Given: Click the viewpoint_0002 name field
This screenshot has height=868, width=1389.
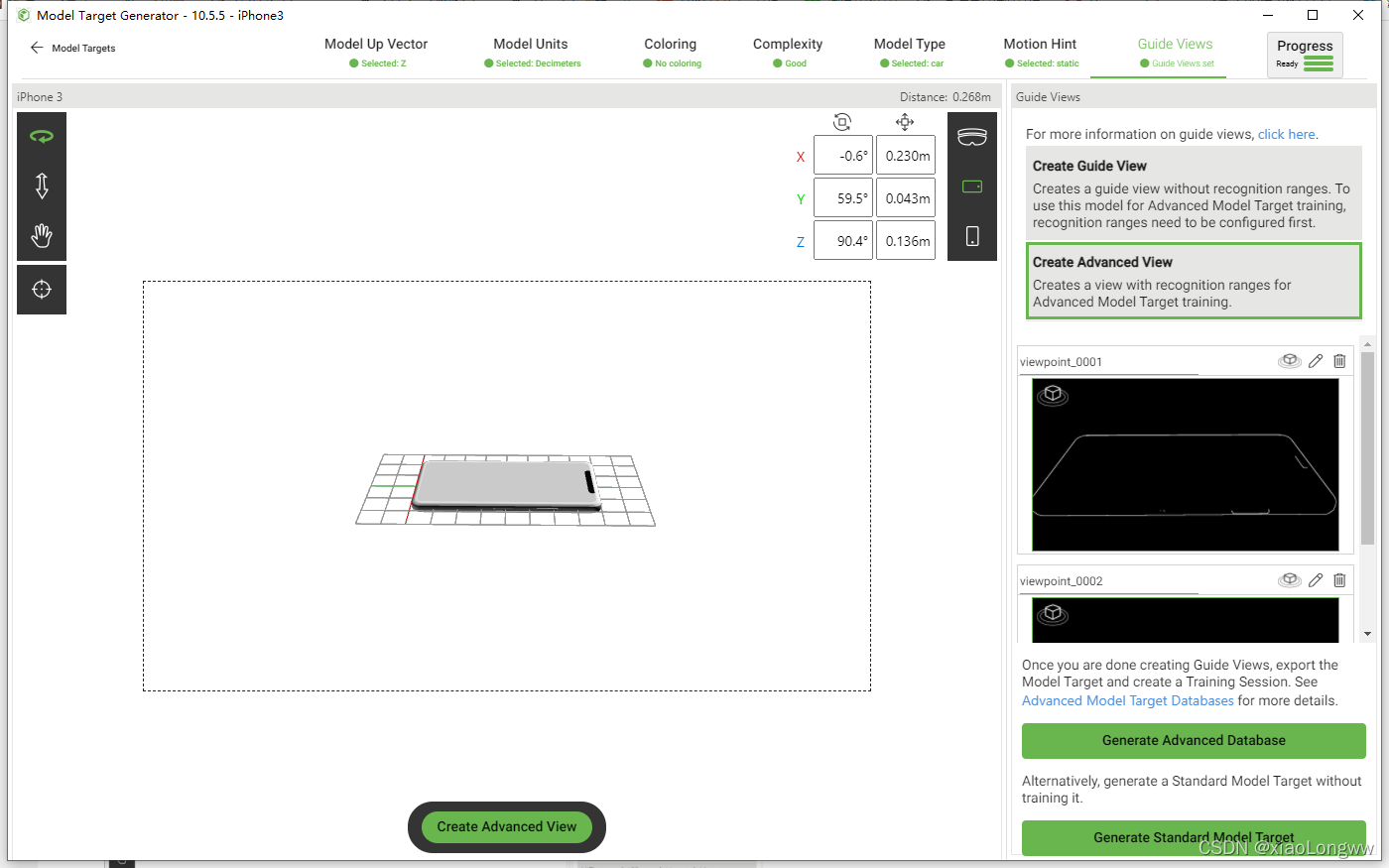Looking at the screenshot, I should coord(1108,581).
